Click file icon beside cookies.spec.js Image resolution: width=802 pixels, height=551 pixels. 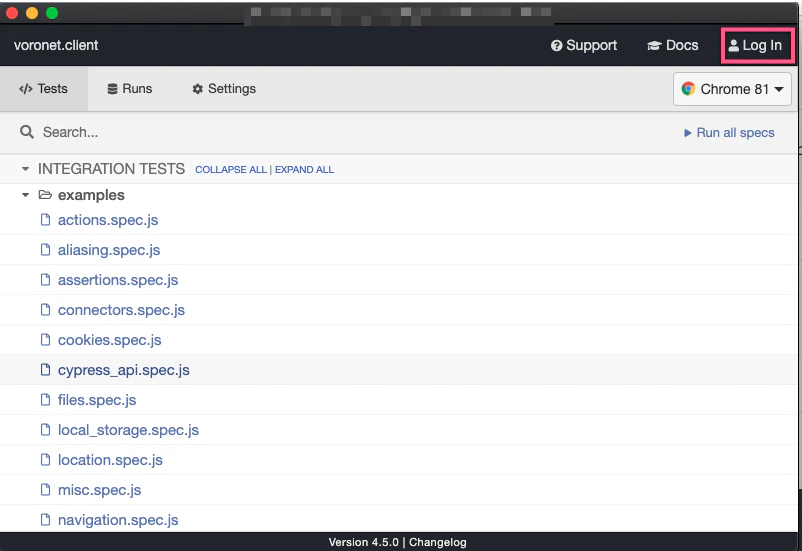(46, 340)
